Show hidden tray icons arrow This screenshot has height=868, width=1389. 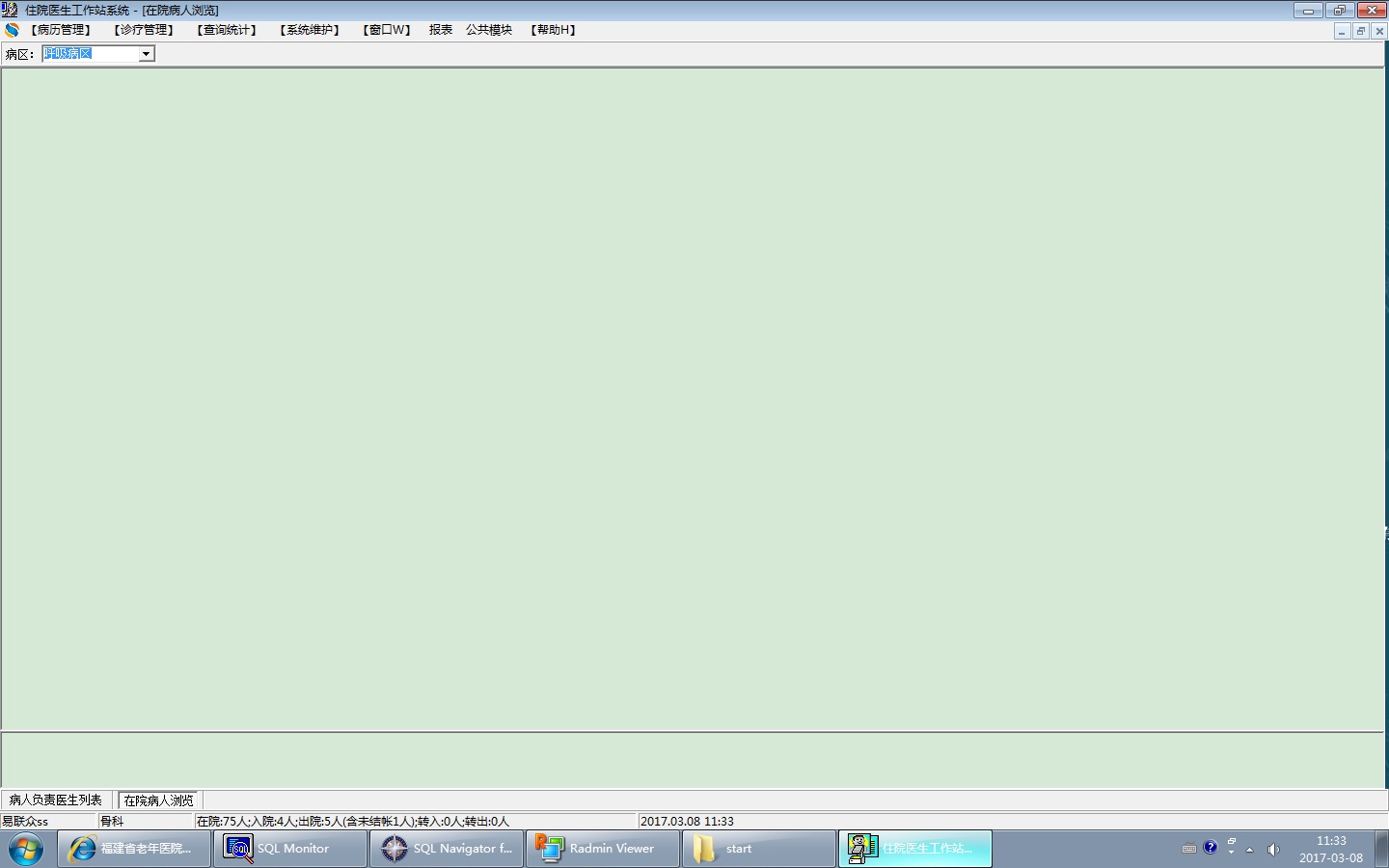pyautogui.click(x=1250, y=850)
